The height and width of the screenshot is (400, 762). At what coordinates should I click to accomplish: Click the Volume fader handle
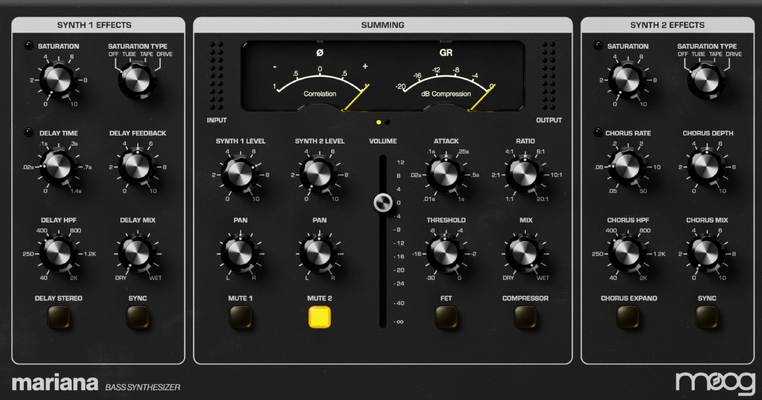(x=383, y=202)
